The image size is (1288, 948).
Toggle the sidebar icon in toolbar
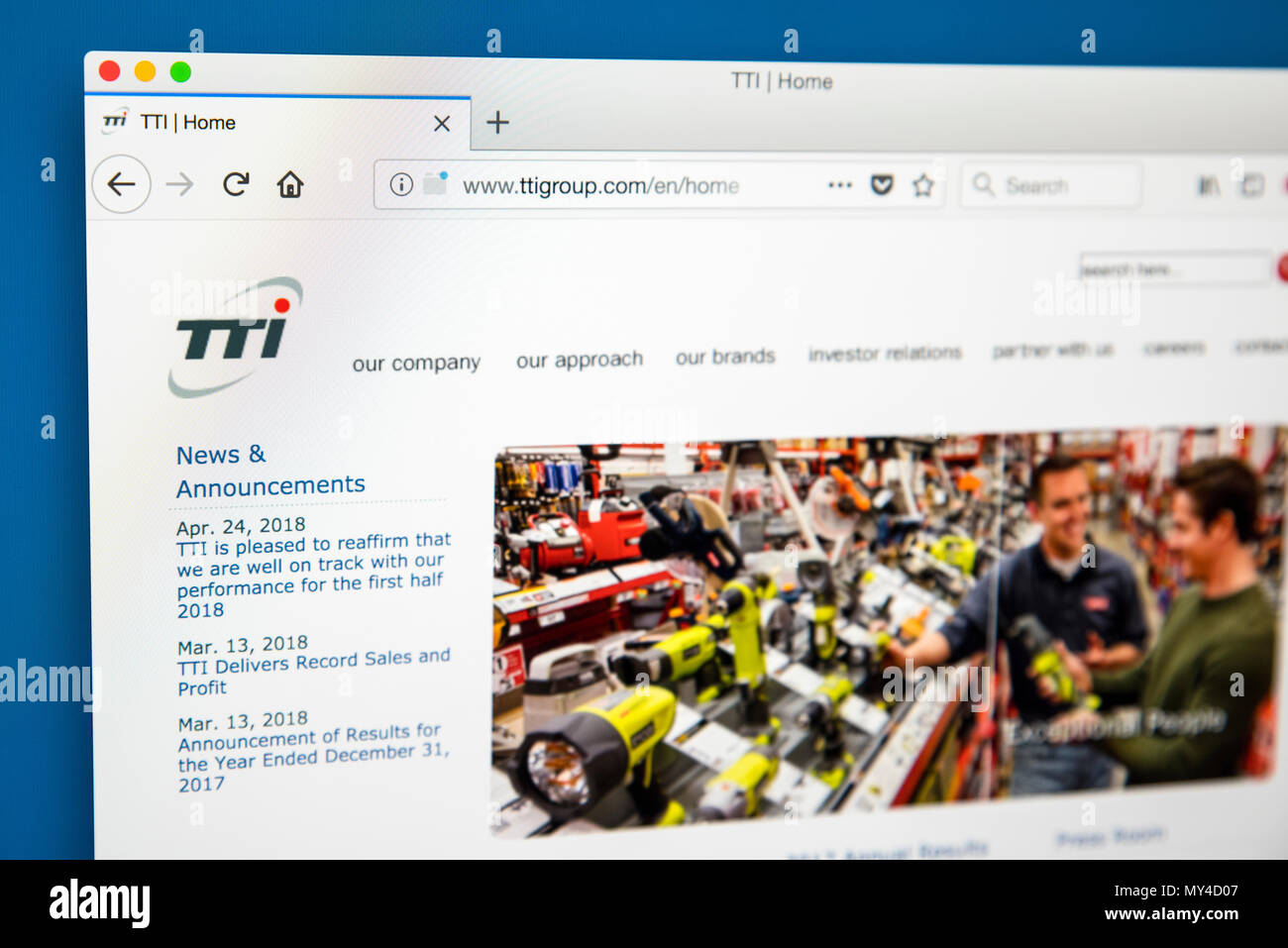(1252, 185)
